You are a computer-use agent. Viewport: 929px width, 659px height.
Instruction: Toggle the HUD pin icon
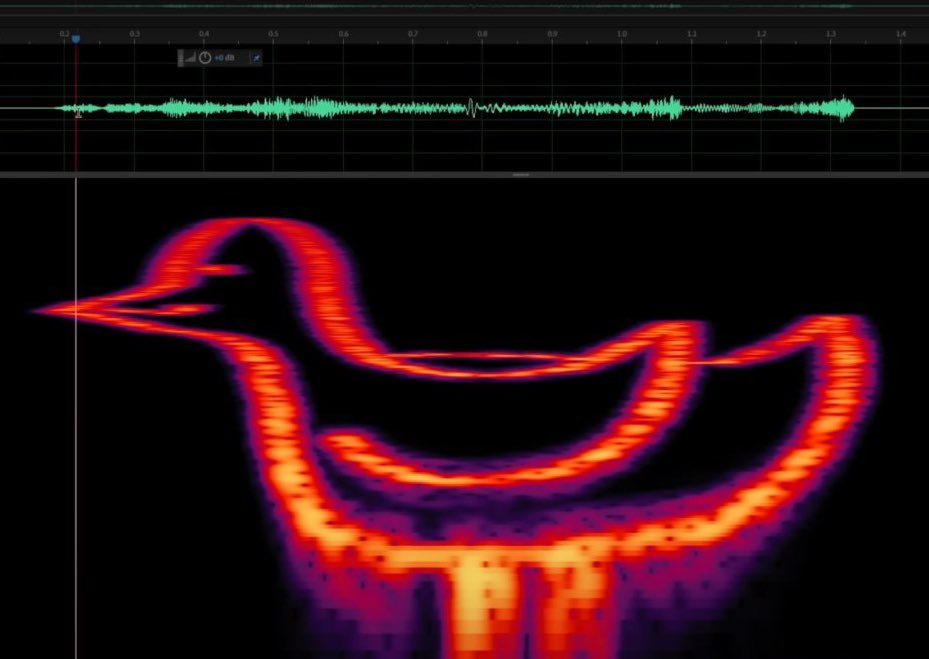click(256, 57)
